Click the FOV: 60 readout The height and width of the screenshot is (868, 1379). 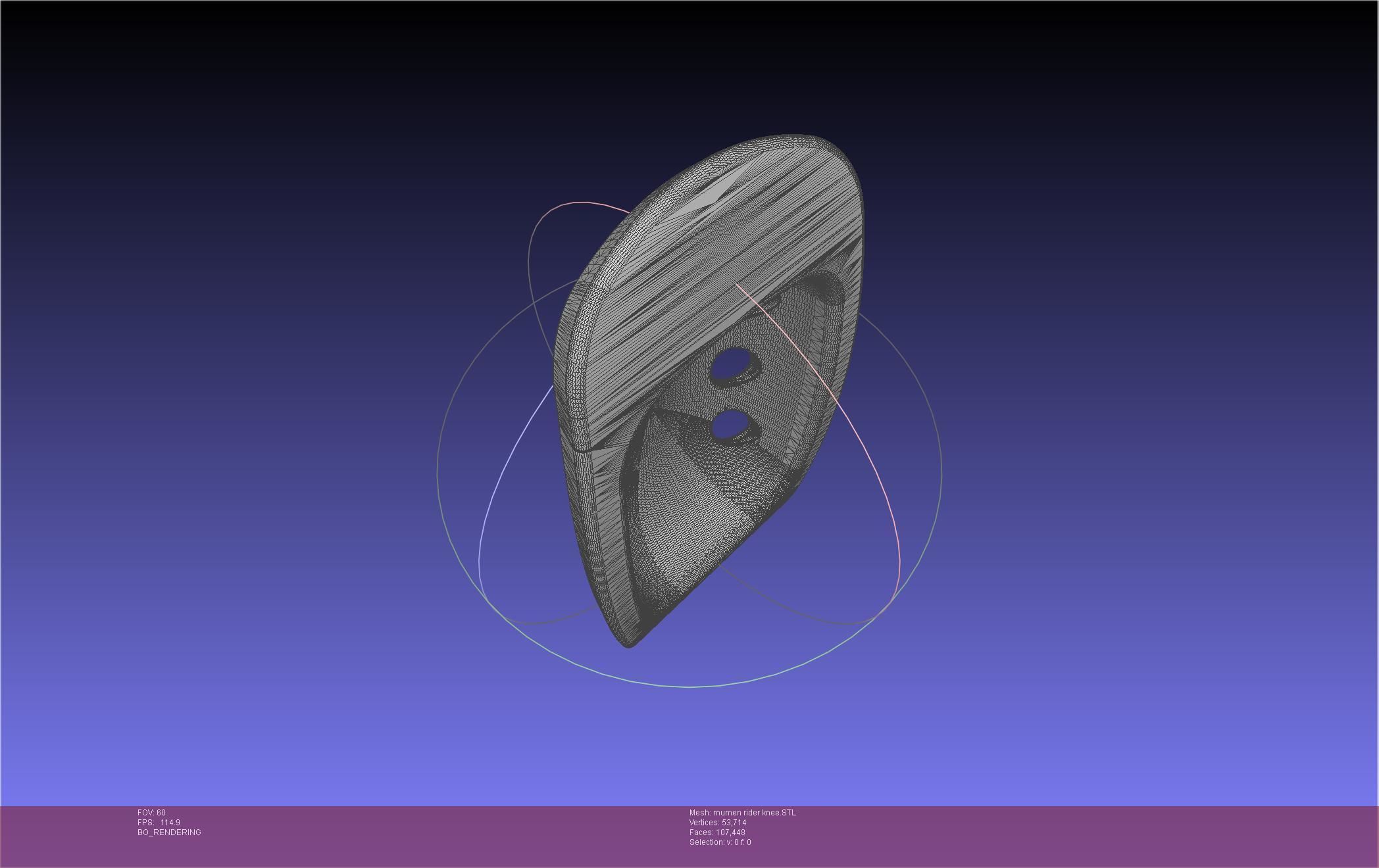tap(151, 813)
